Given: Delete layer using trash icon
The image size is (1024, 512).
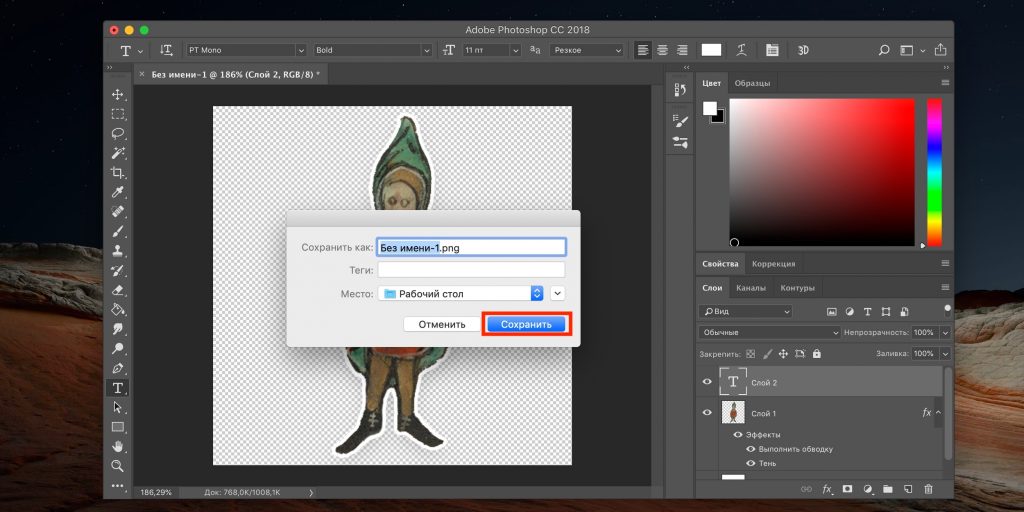Looking at the screenshot, I should 928,489.
